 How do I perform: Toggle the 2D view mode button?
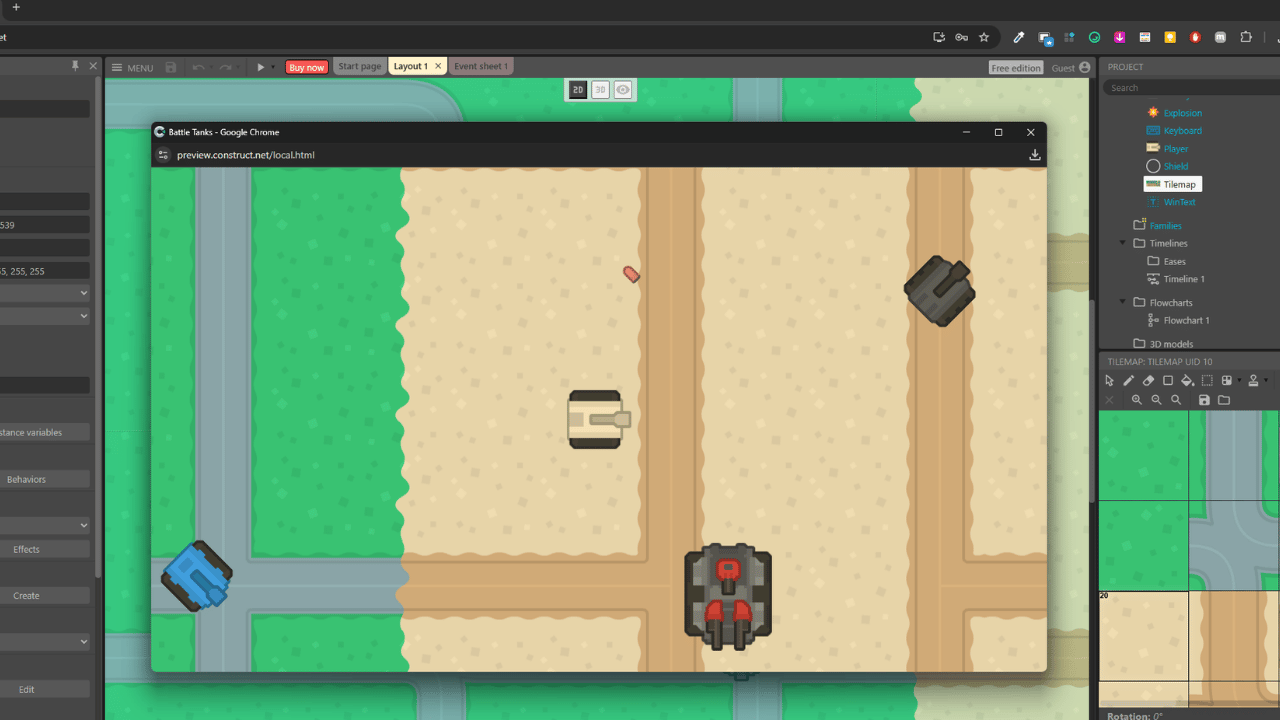tap(578, 90)
